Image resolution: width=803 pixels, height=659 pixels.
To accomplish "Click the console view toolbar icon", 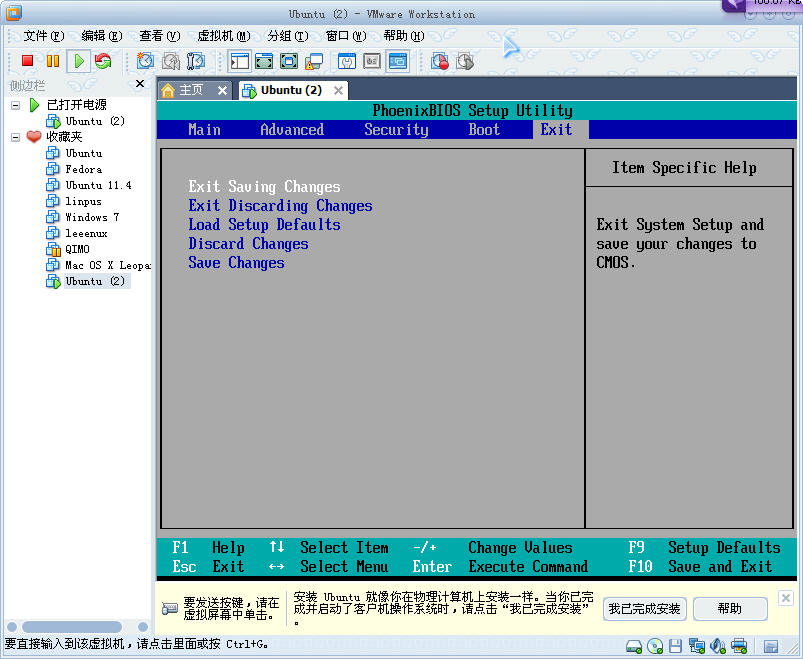I will (x=397, y=61).
